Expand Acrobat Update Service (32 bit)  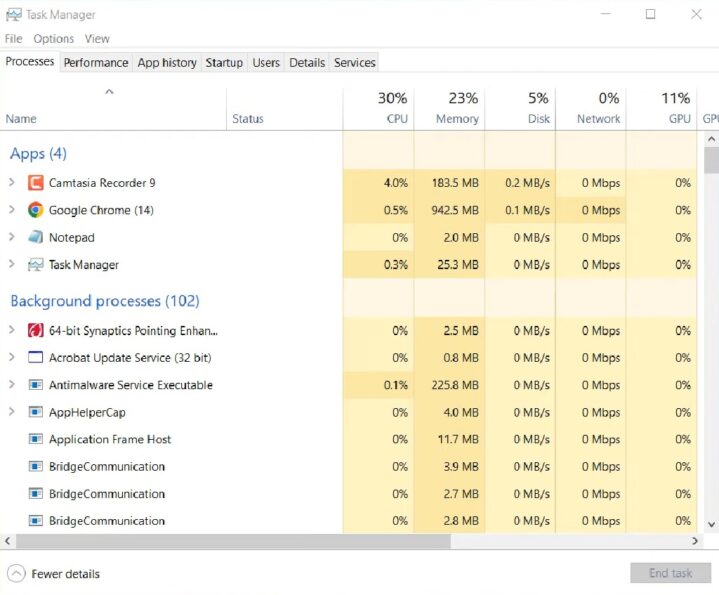click(12, 357)
